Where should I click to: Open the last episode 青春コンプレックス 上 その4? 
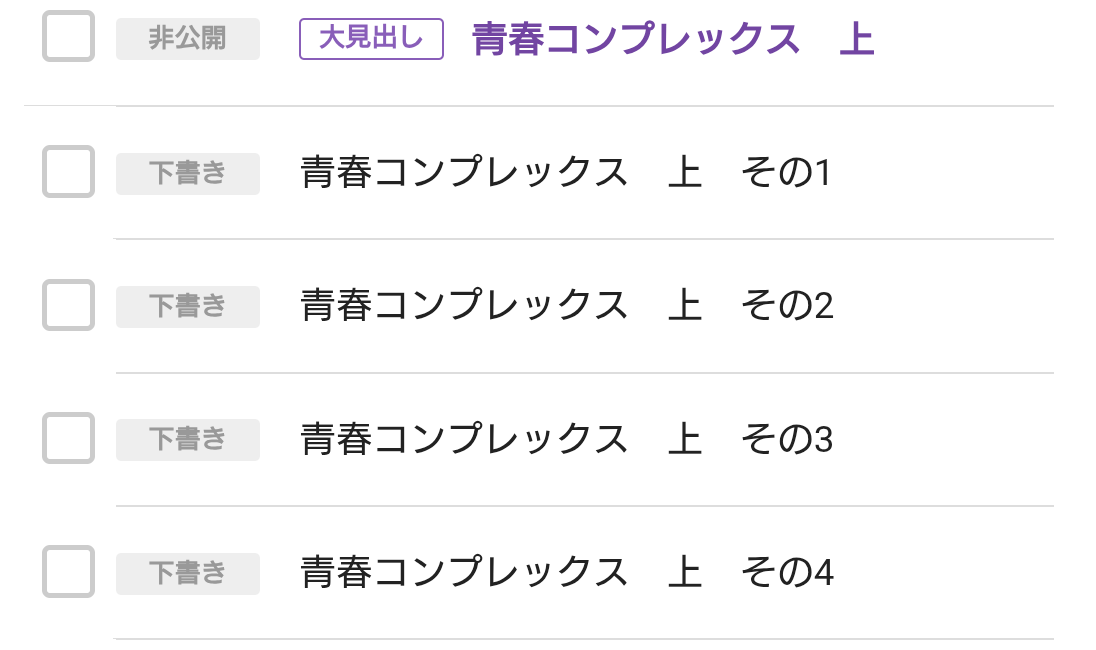pos(566,573)
